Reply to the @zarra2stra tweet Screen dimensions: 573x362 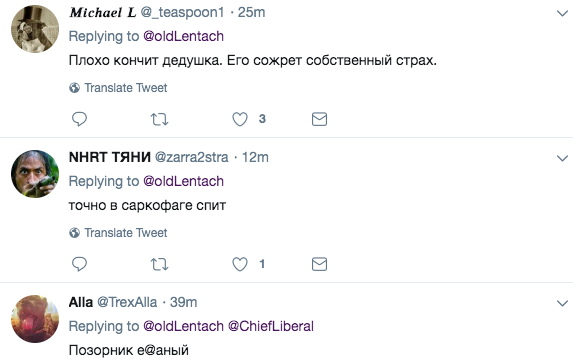pyautogui.click(x=79, y=264)
